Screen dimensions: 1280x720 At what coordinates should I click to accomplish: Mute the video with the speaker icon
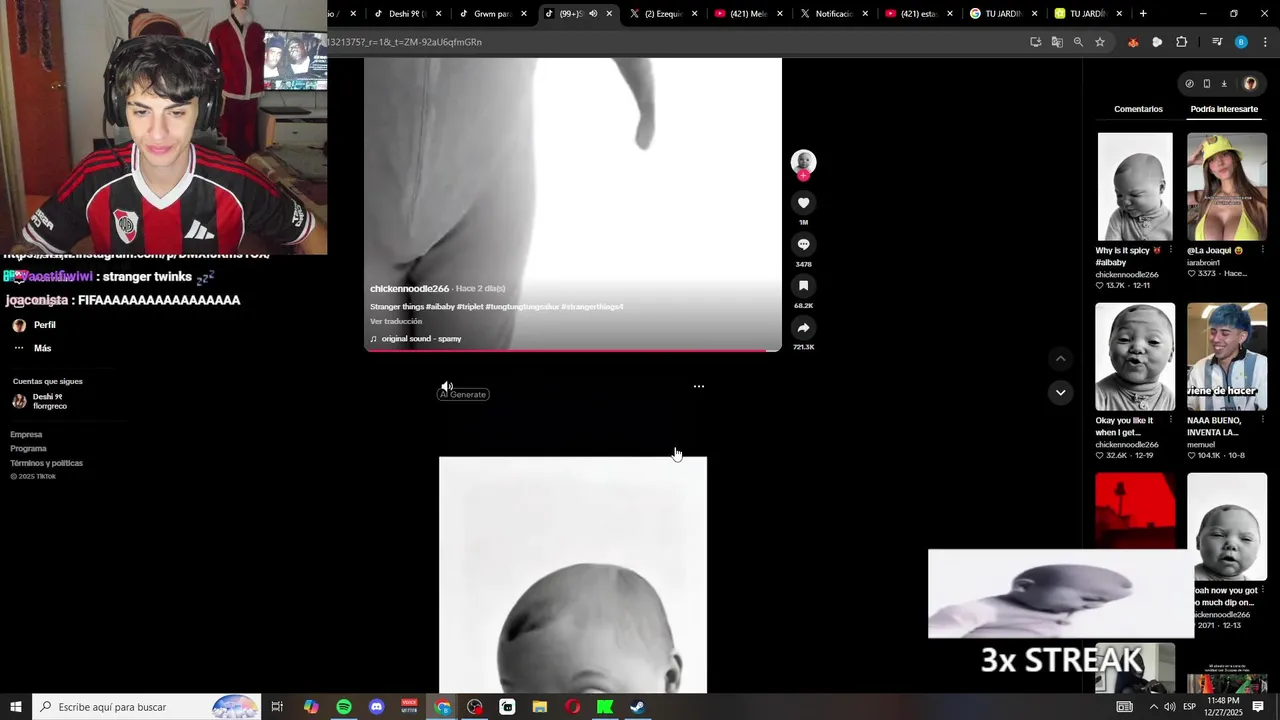click(447, 386)
